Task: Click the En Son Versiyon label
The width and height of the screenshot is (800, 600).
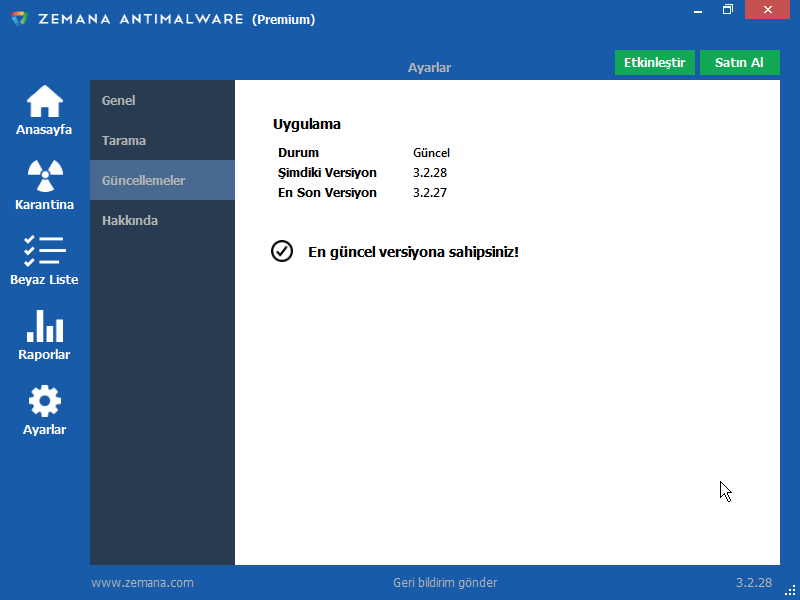Action: (x=327, y=192)
